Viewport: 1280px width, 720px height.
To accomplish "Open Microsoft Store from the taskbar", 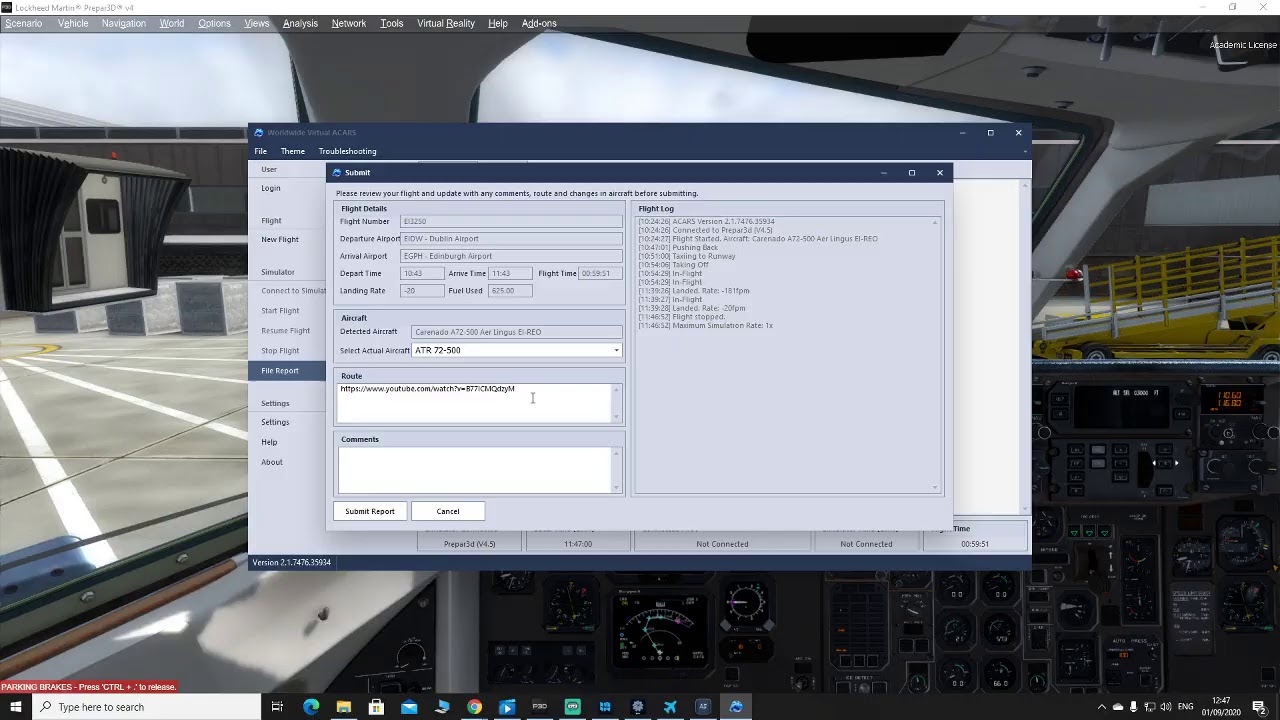I will 376,707.
